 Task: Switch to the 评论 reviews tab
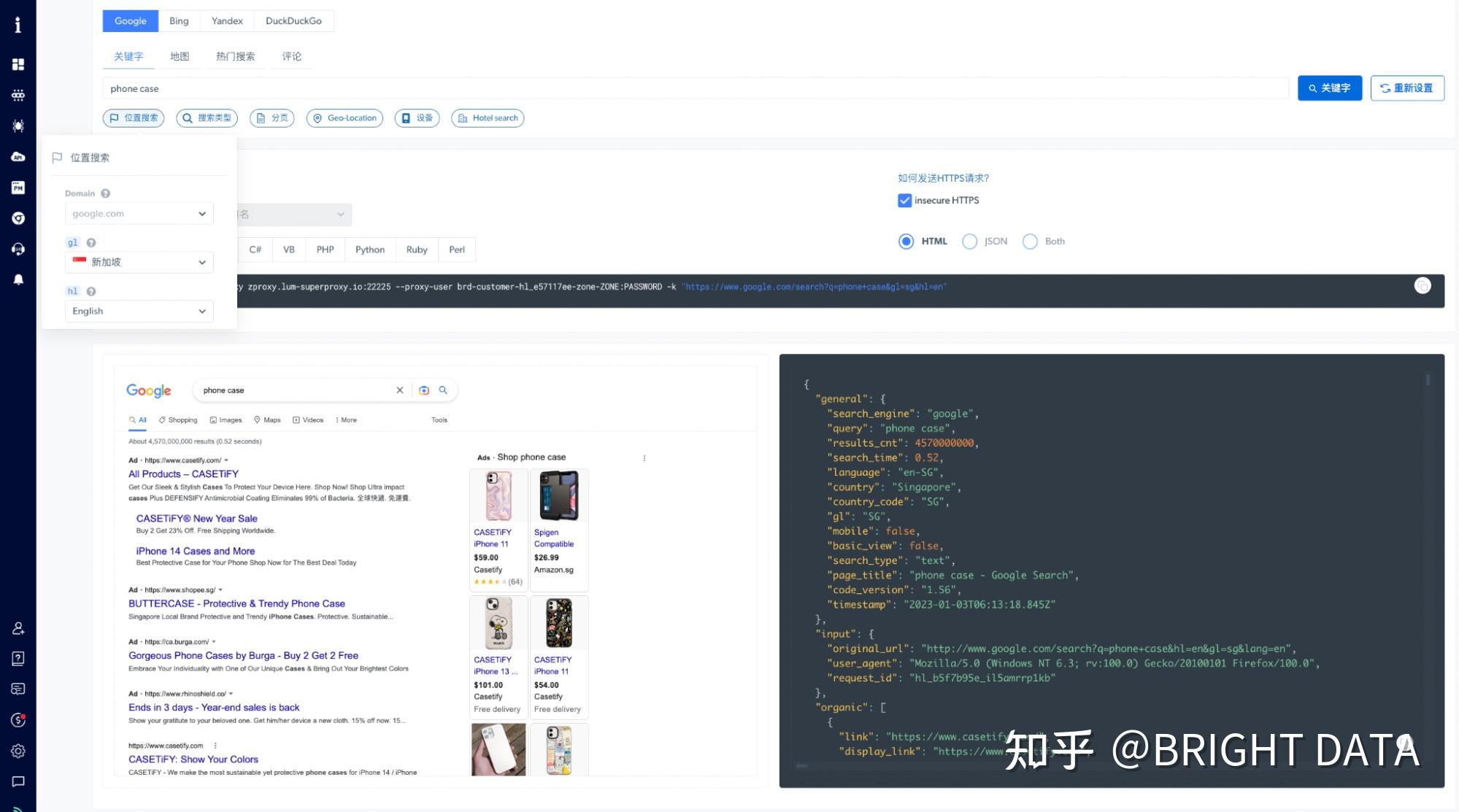point(291,57)
